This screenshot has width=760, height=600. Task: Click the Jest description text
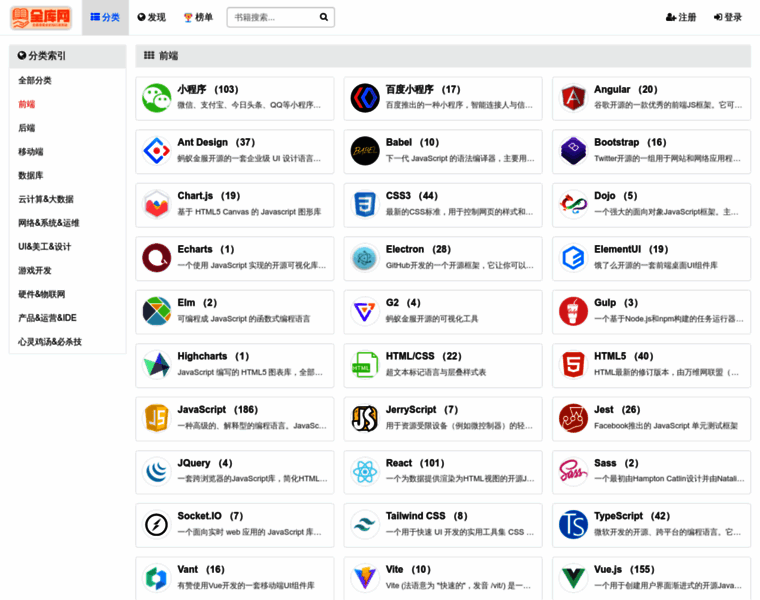pos(666,426)
